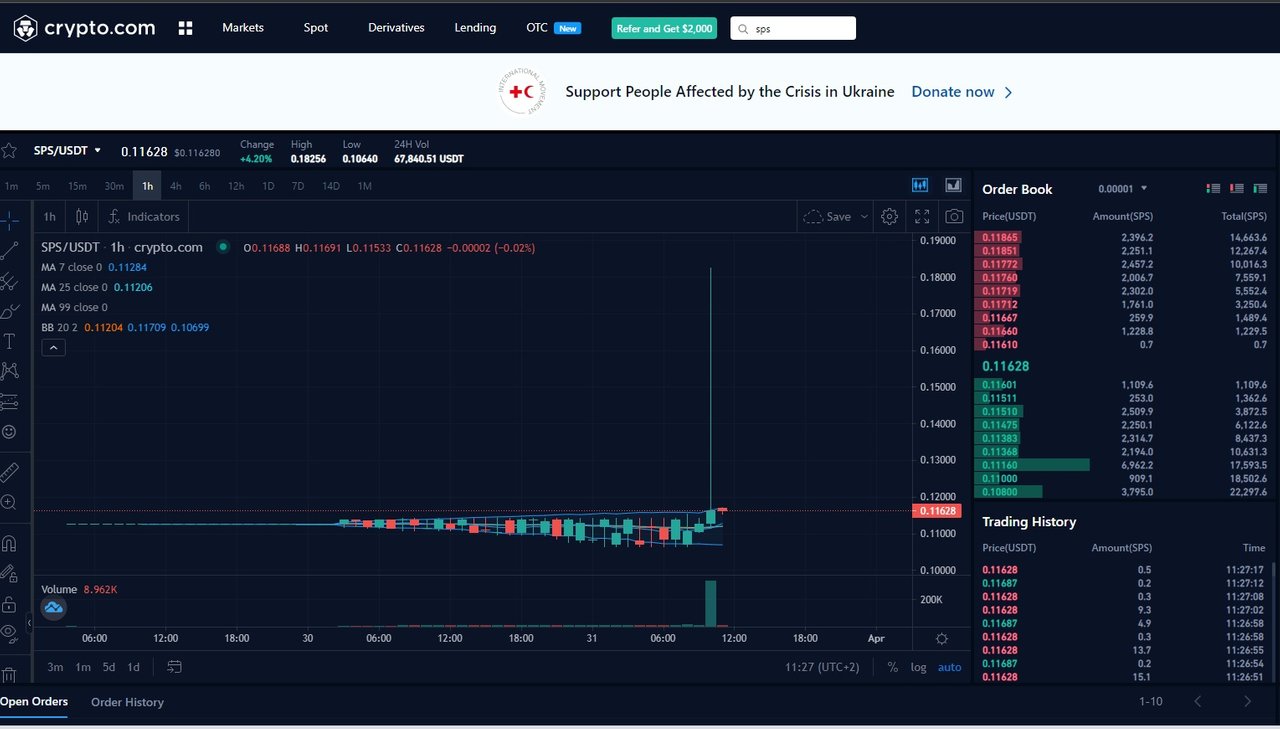This screenshot has height=729, width=1280.
Task: Open chart settings gear
Action: 889,216
